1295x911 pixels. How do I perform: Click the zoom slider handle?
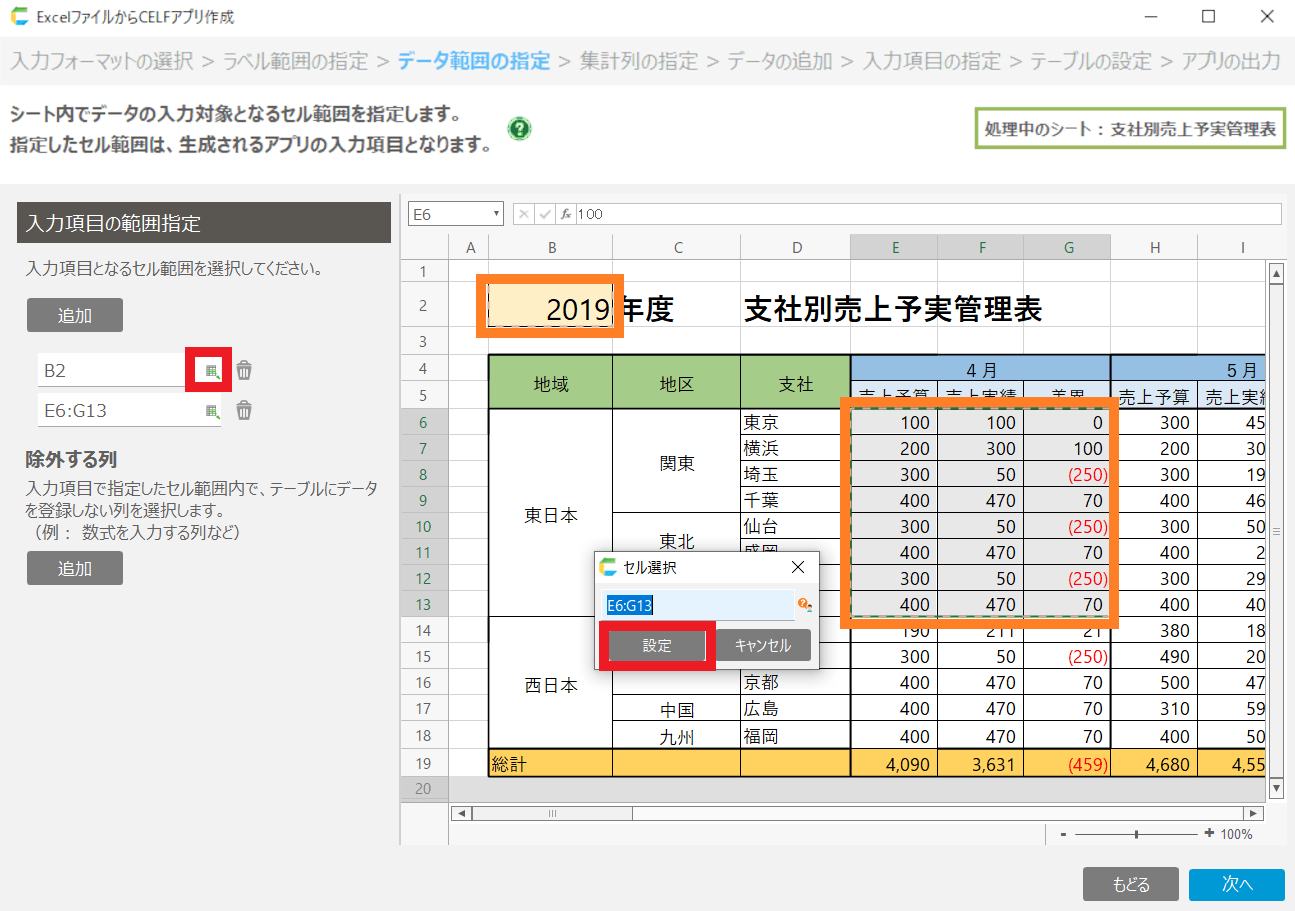coord(1136,834)
